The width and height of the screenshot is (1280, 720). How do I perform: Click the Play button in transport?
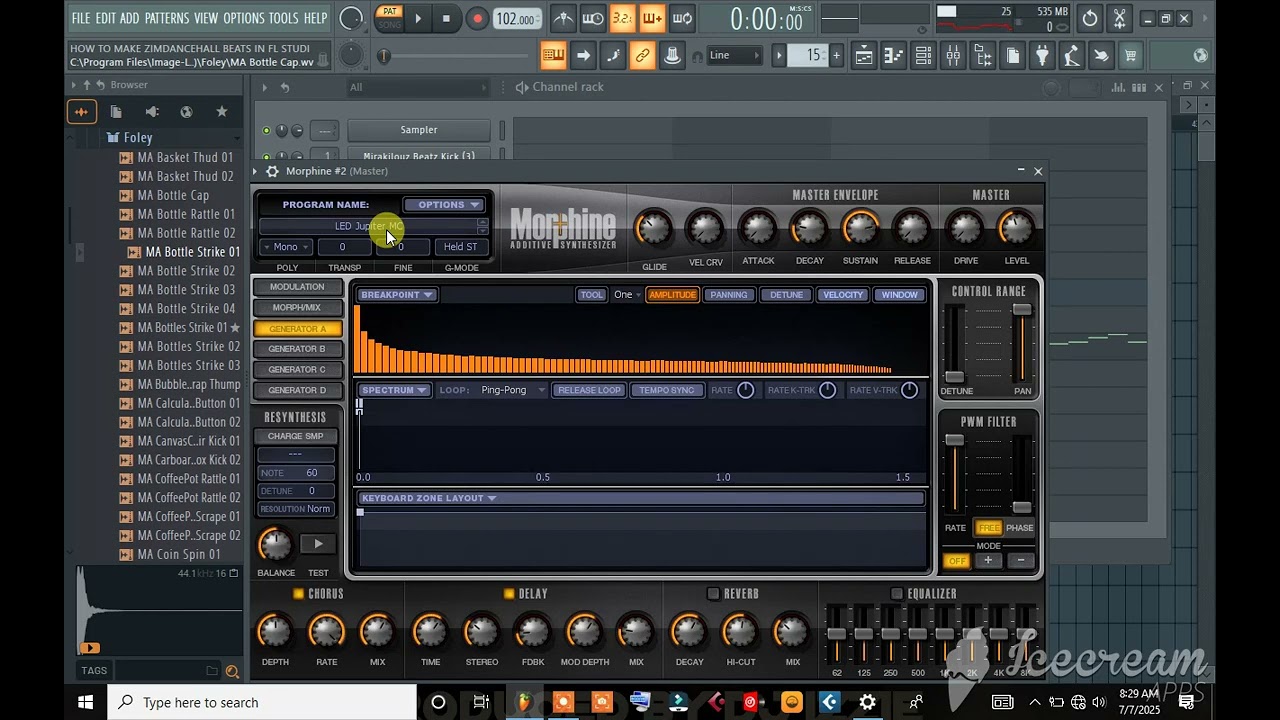pos(418,18)
